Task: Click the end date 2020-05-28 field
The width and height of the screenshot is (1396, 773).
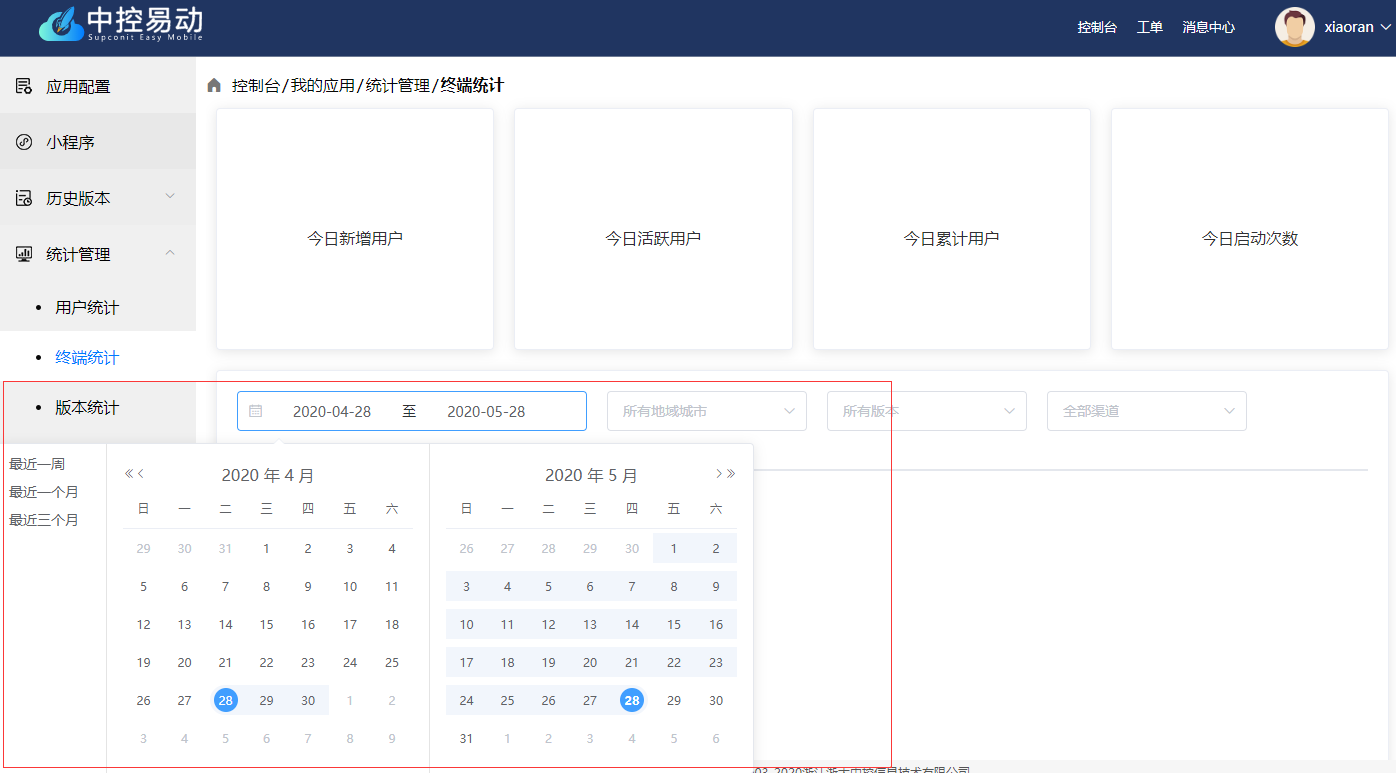Action: [486, 411]
